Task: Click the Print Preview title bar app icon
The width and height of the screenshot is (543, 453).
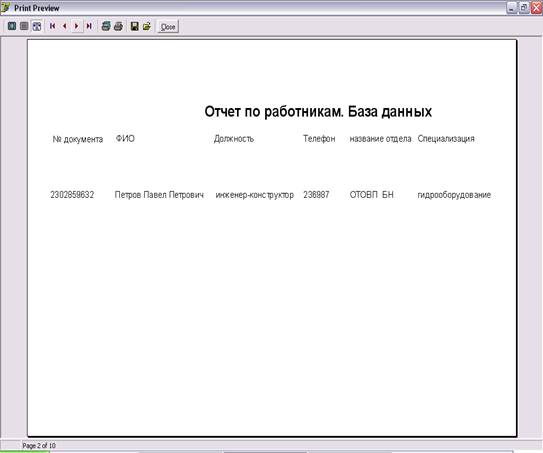Action: pos(6,7)
